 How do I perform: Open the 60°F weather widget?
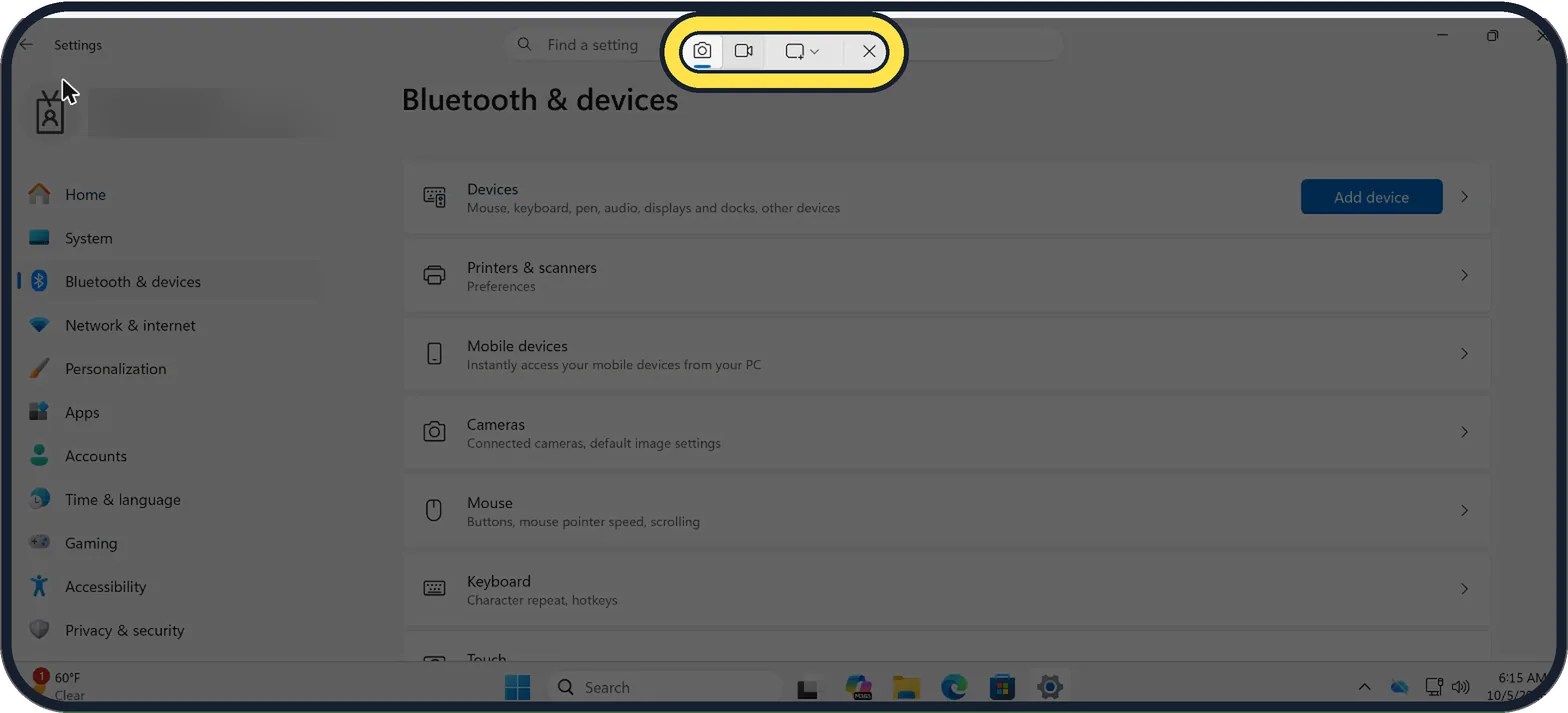point(60,687)
